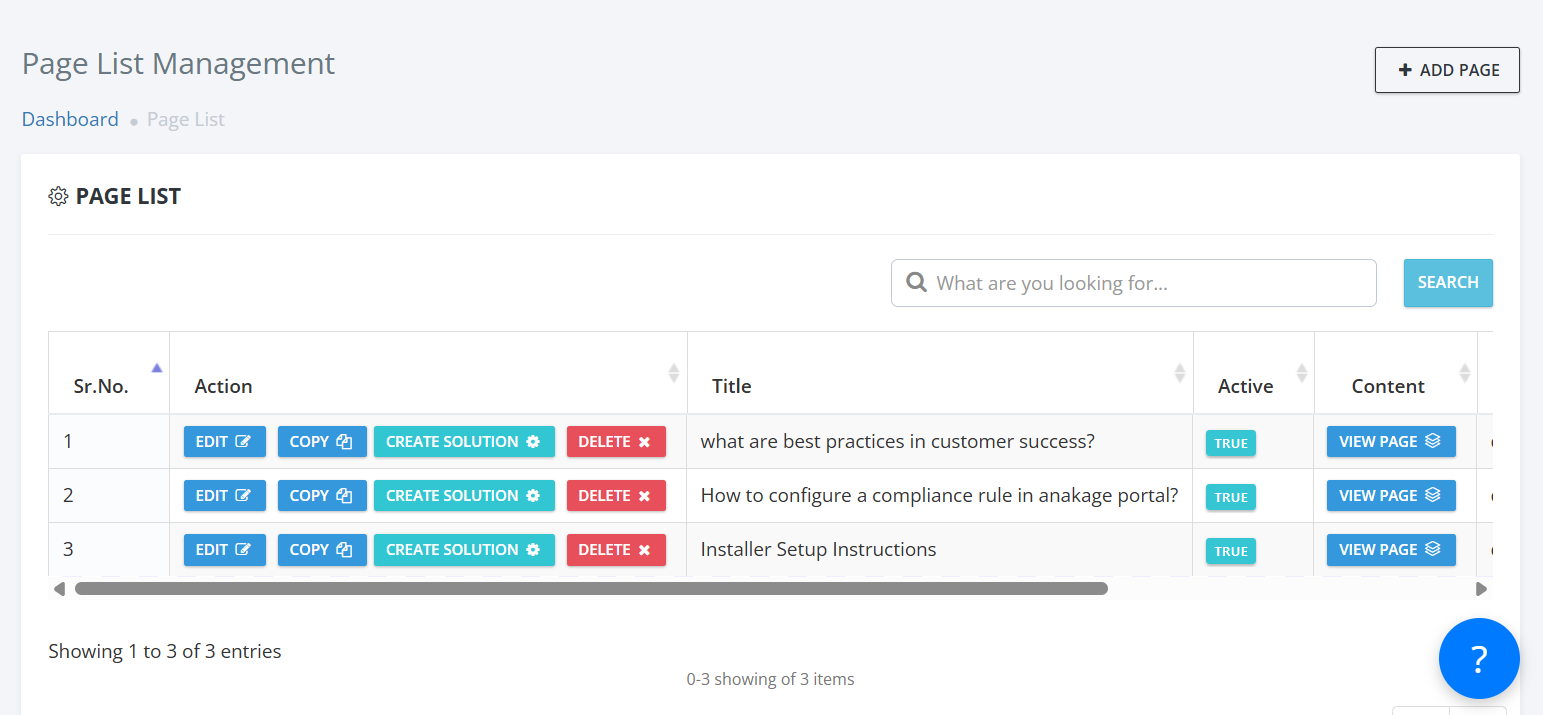View page content for Installer Setup Instructions
Image resolution: width=1543 pixels, height=715 pixels.
tap(1391, 550)
